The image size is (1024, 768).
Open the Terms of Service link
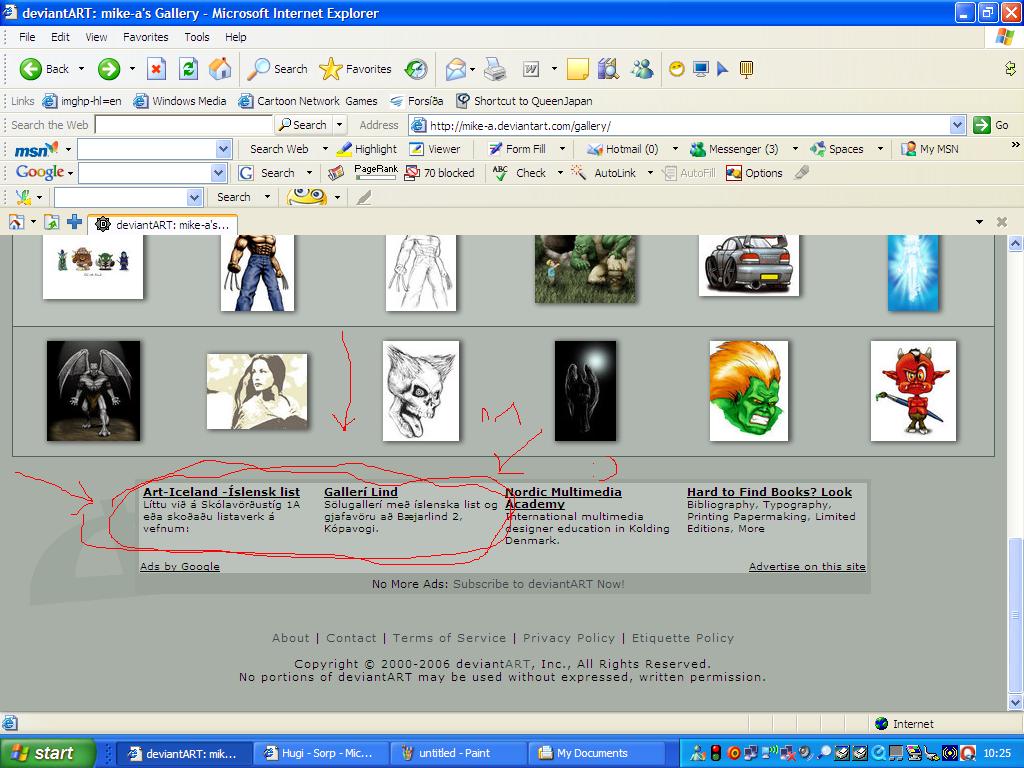[449, 638]
